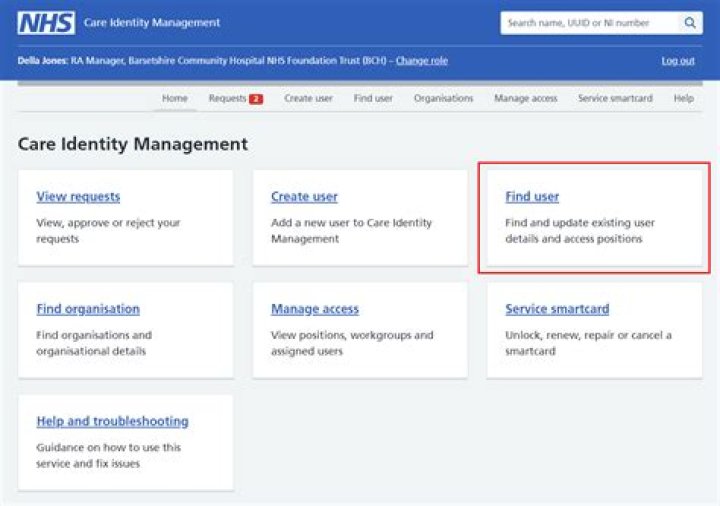The image size is (720, 506).
Task: Open the Organisations nav tab
Action: tap(443, 98)
